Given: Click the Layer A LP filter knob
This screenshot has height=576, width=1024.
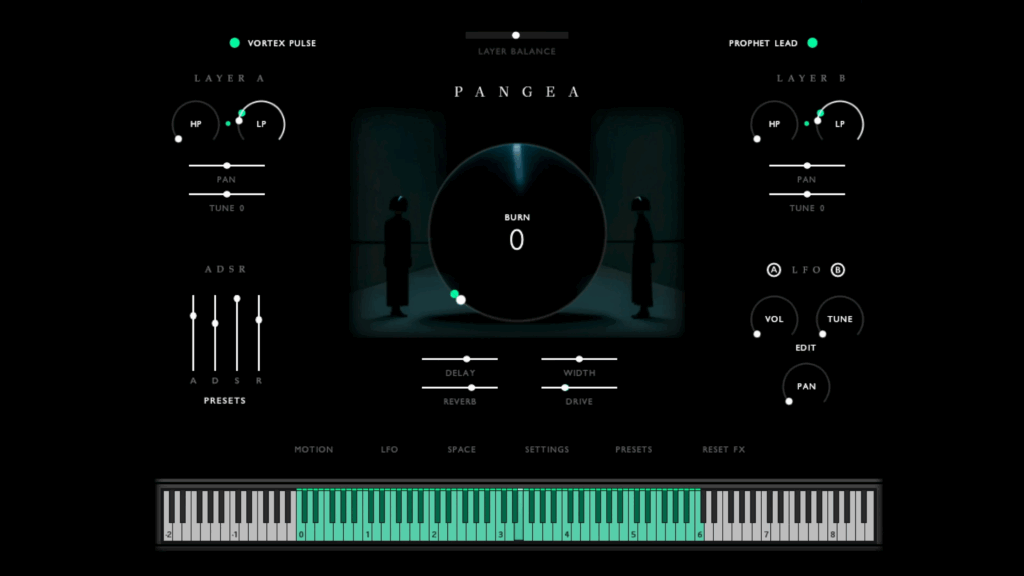Looking at the screenshot, I should [261, 124].
